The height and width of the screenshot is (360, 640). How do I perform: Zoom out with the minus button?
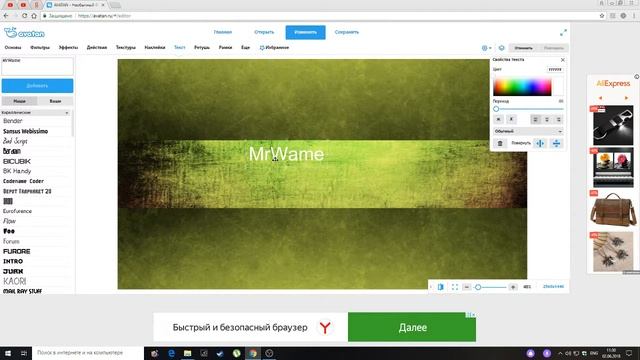467,287
